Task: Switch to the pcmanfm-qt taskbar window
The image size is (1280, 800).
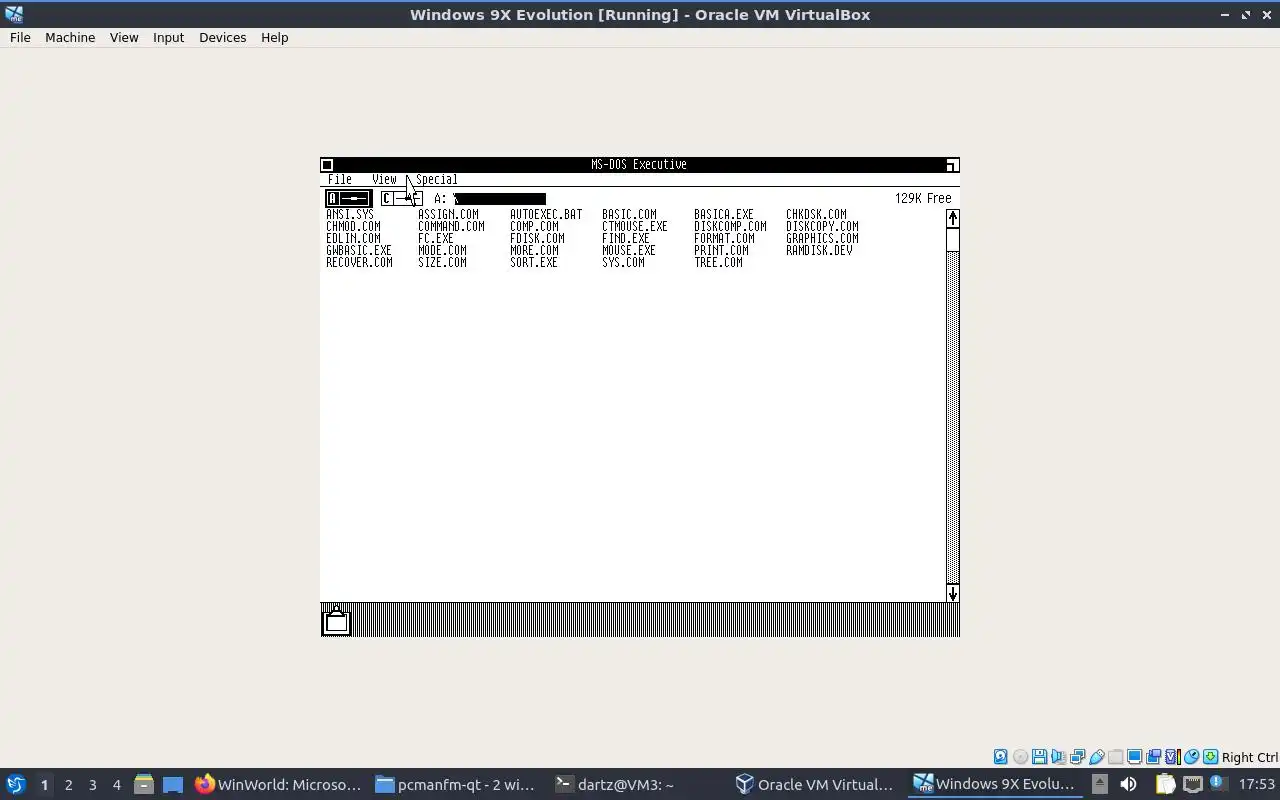Action: [456, 784]
